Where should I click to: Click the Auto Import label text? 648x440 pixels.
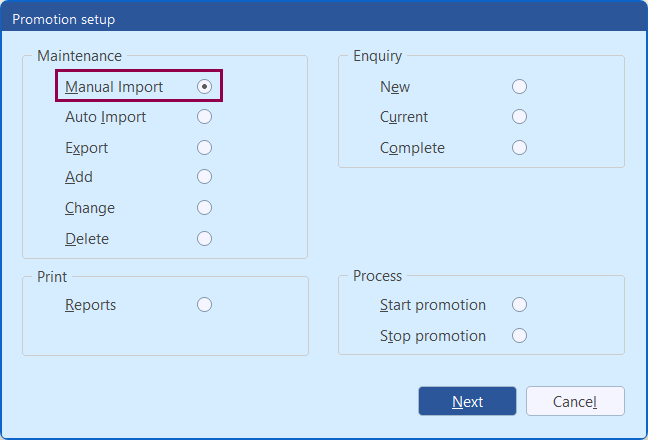coord(105,117)
